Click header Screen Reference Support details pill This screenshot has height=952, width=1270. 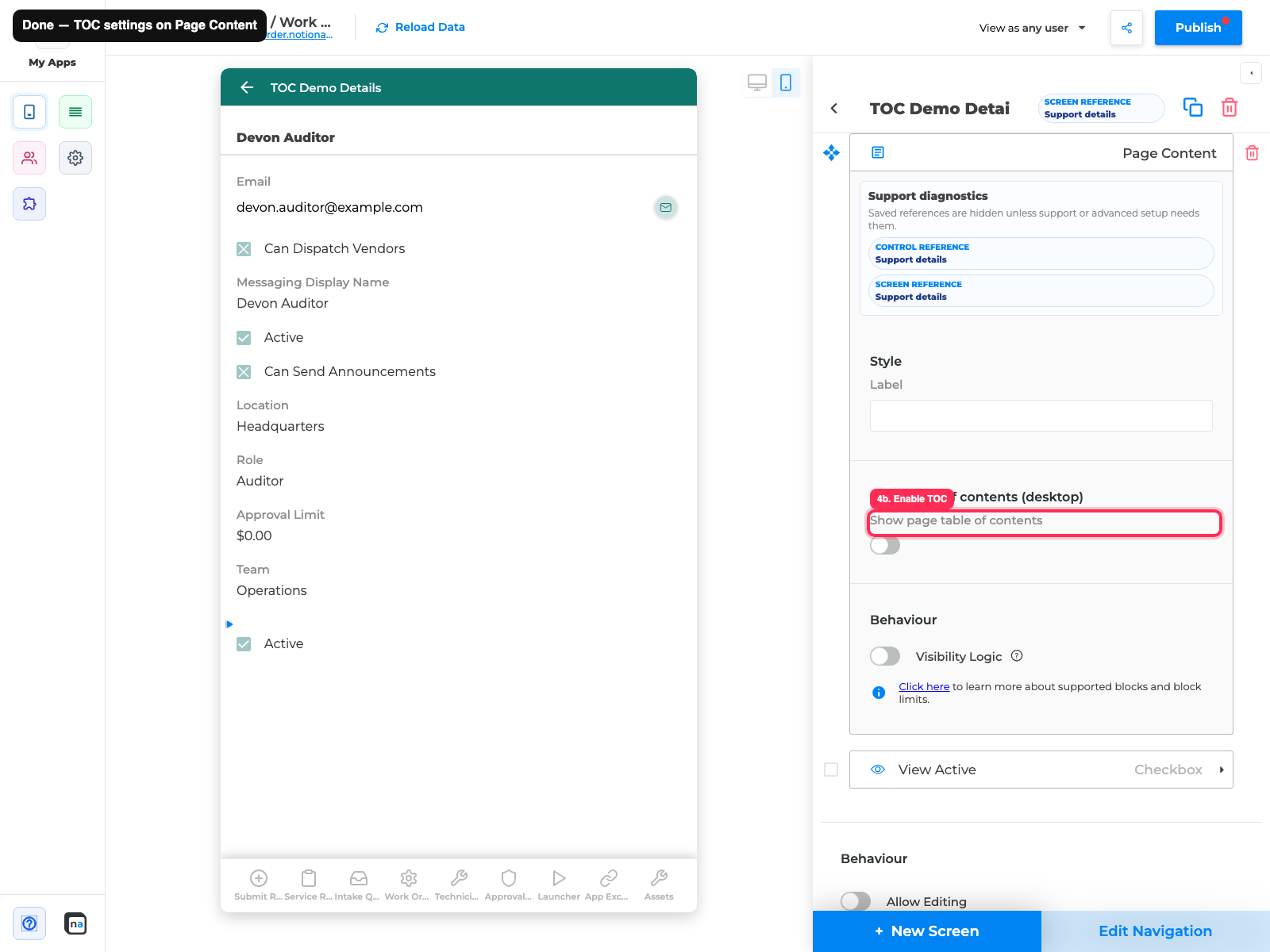tap(1101, 108)
